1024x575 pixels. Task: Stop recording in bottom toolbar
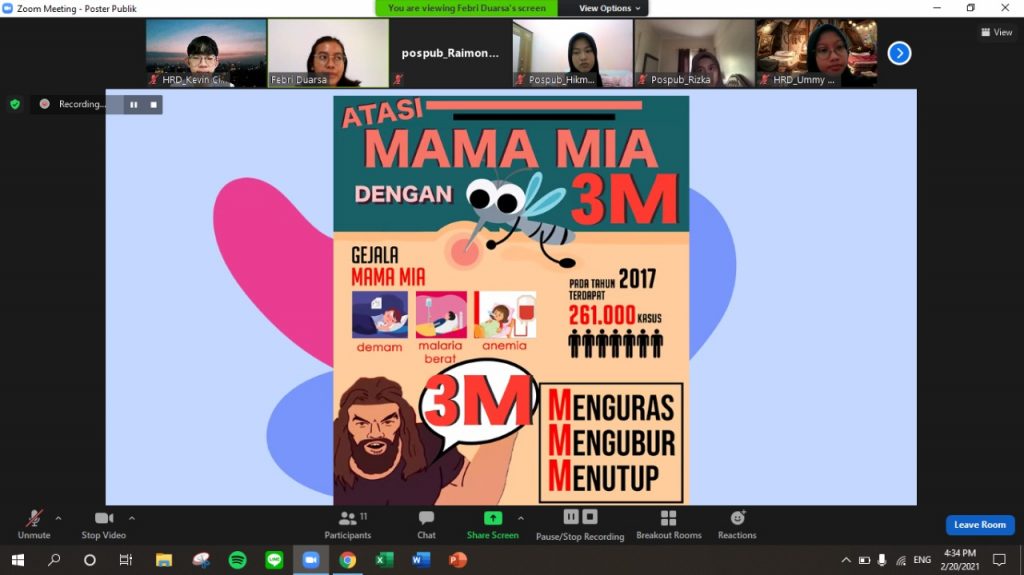click(x=590, y=517)
